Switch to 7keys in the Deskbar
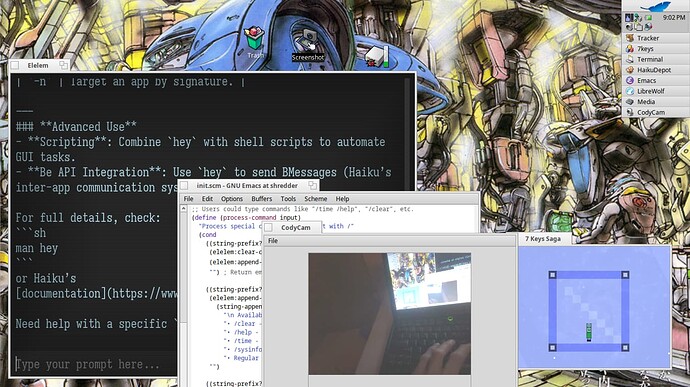 point(656,49)
